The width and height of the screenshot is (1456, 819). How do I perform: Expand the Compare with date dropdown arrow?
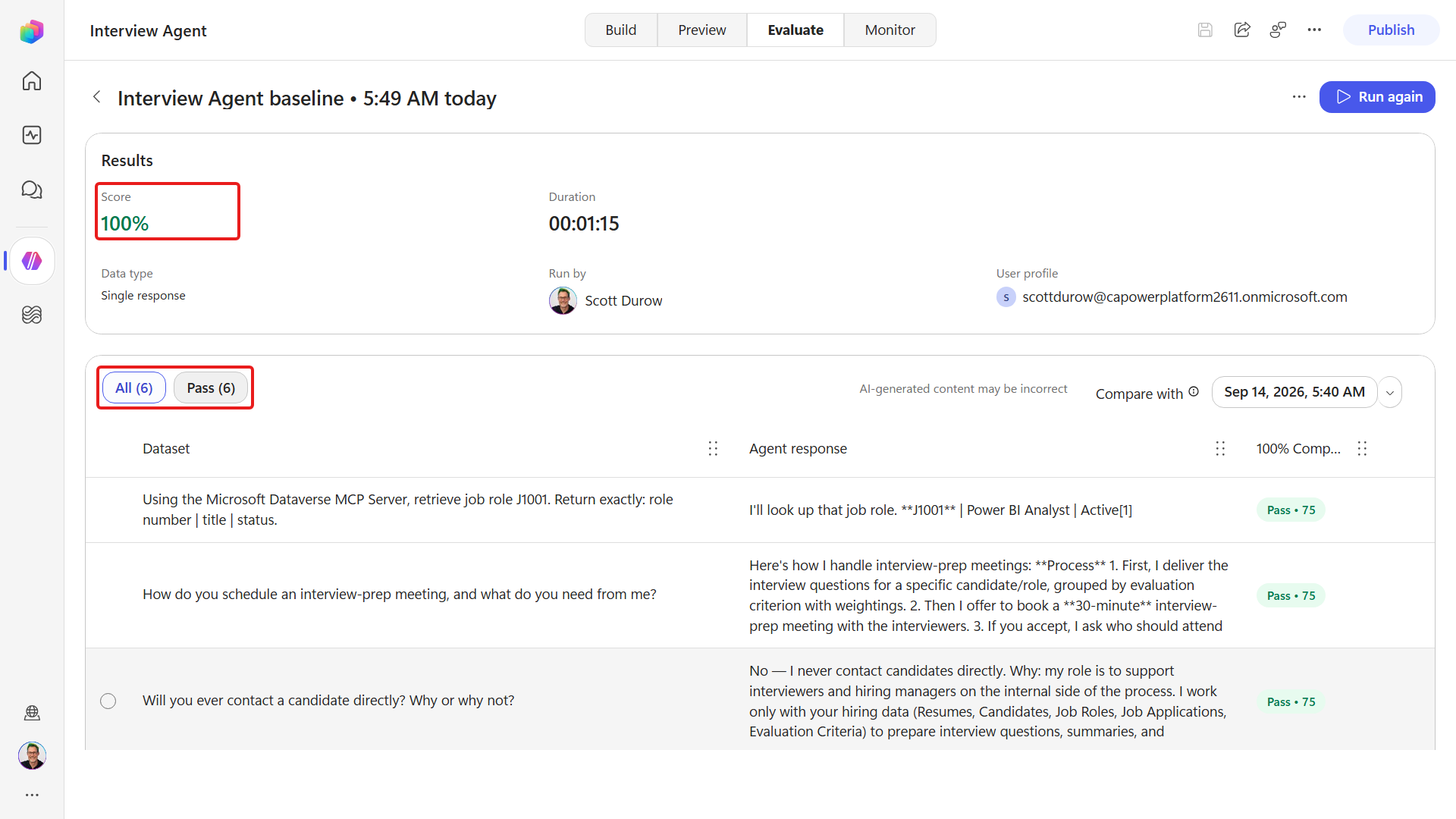[x=1390, y=393]
